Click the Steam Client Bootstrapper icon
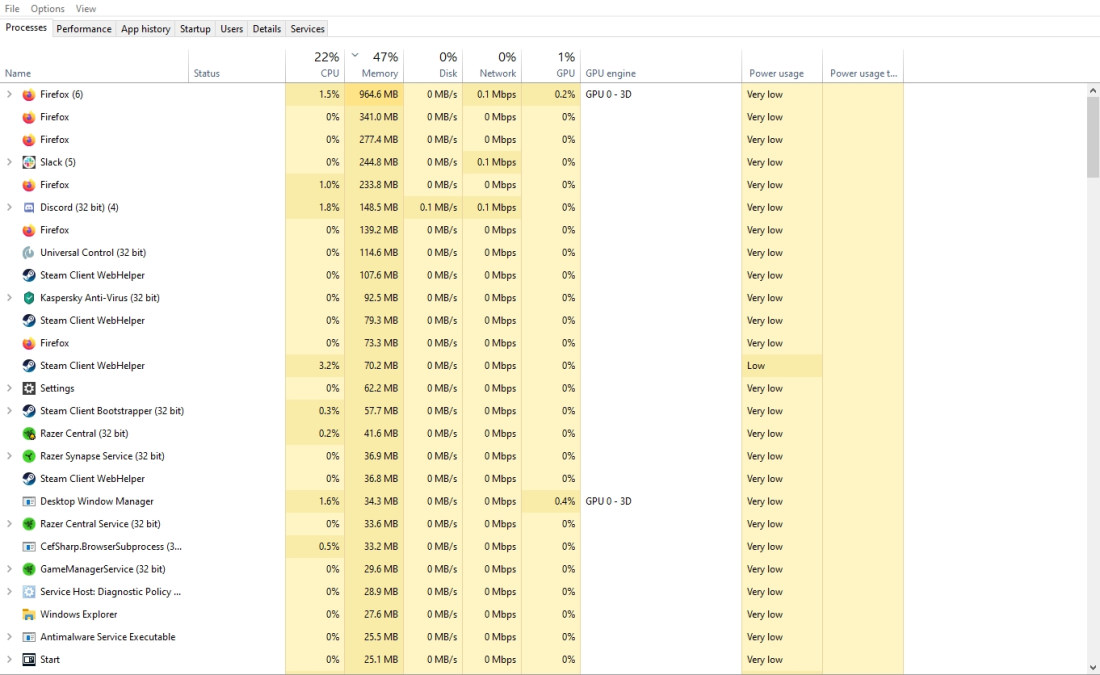 click(29, 411)
